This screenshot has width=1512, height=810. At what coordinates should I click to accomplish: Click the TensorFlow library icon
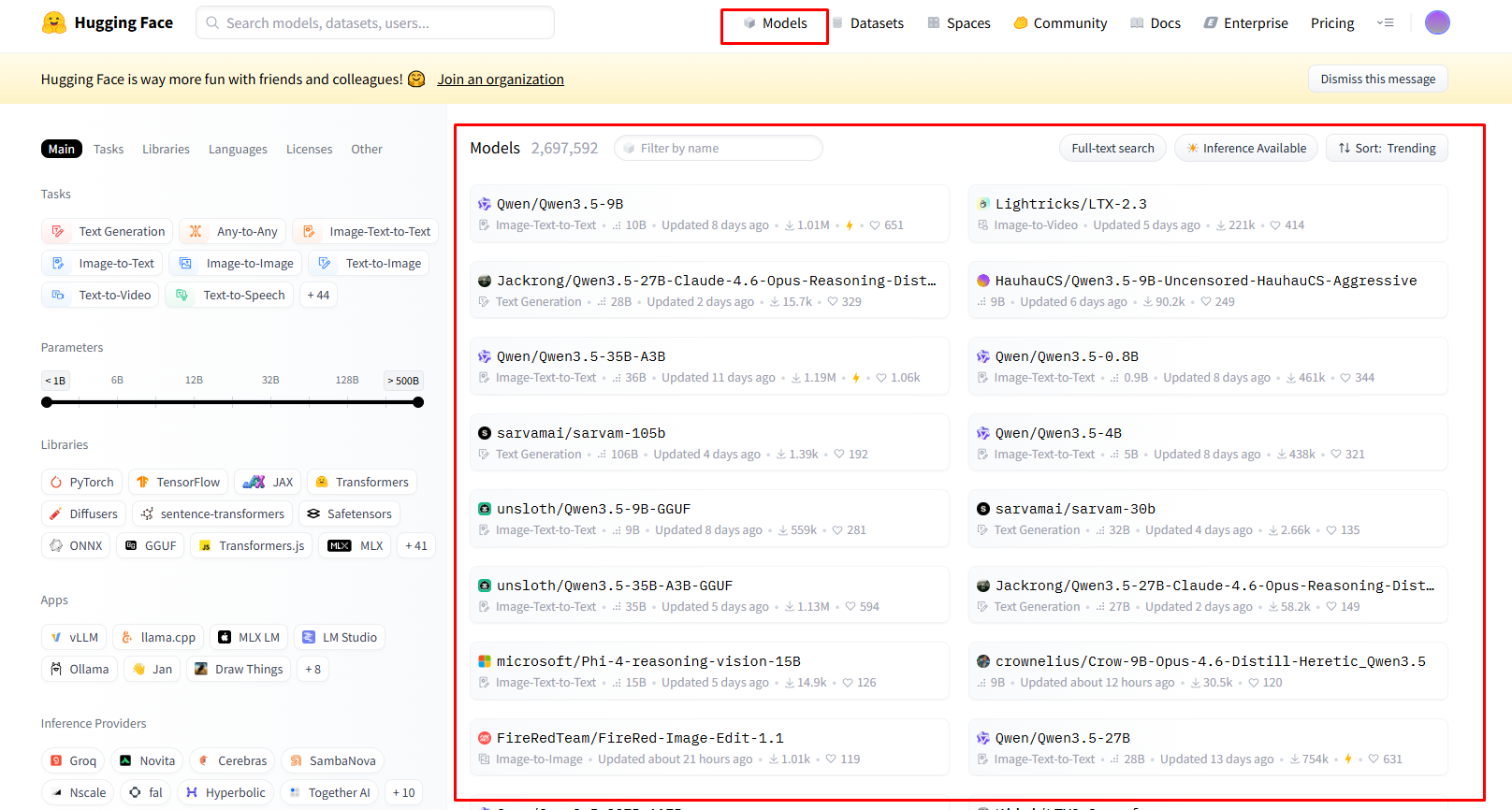pos(142,482)
